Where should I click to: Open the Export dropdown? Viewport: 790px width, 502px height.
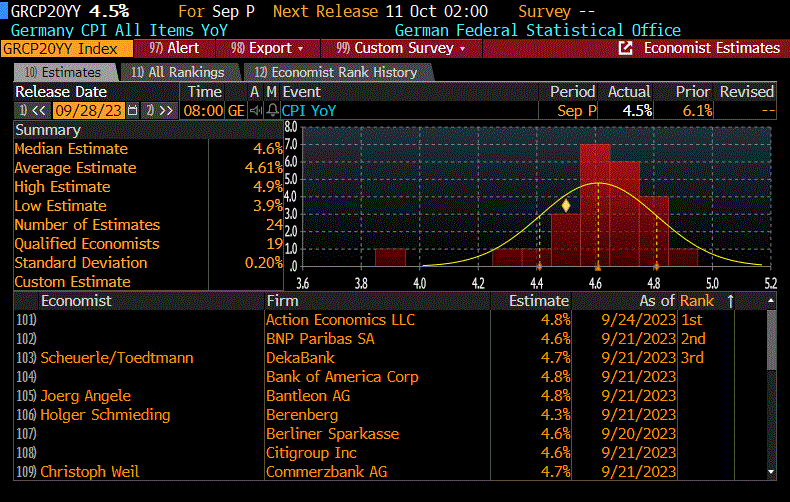point(267,48)
